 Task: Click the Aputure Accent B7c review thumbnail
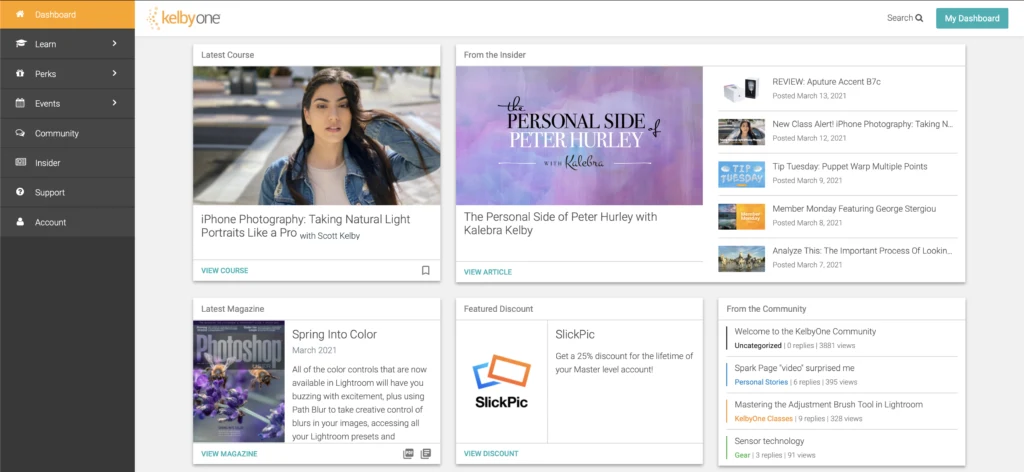[741, 89]
